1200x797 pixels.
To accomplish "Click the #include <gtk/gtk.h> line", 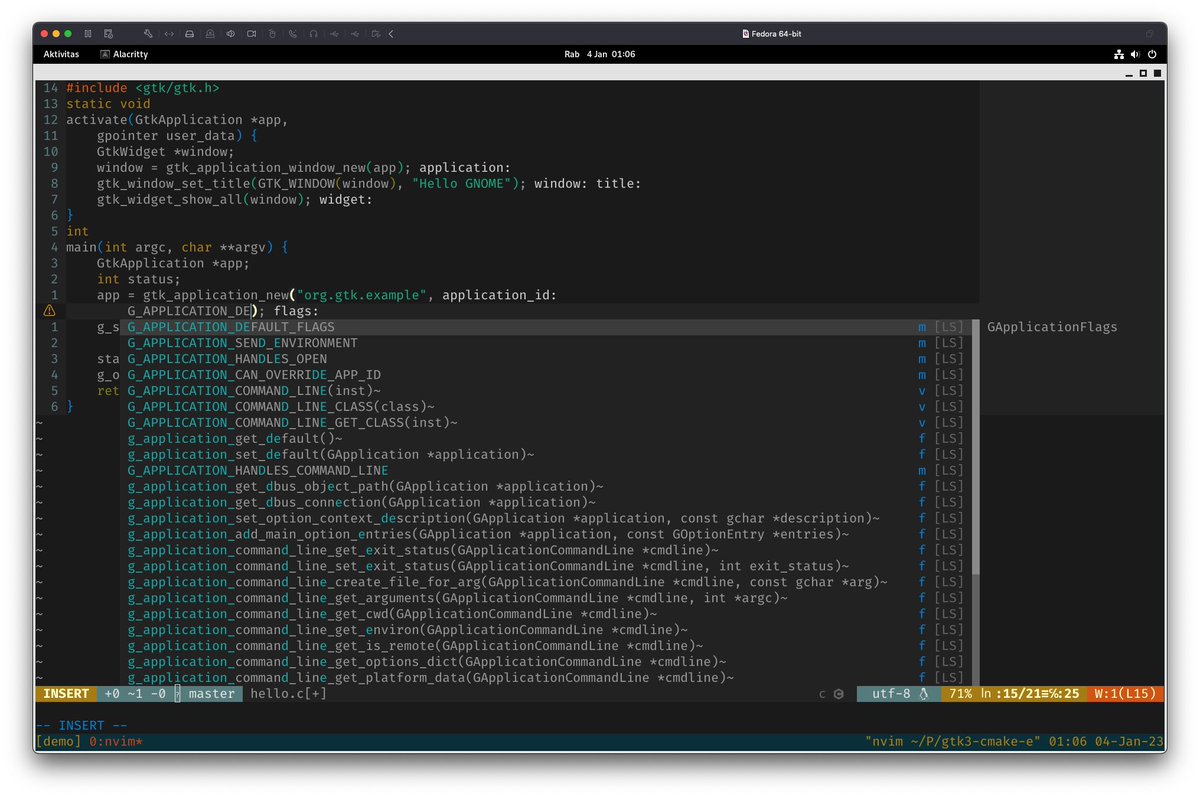I will pos(143,88).
